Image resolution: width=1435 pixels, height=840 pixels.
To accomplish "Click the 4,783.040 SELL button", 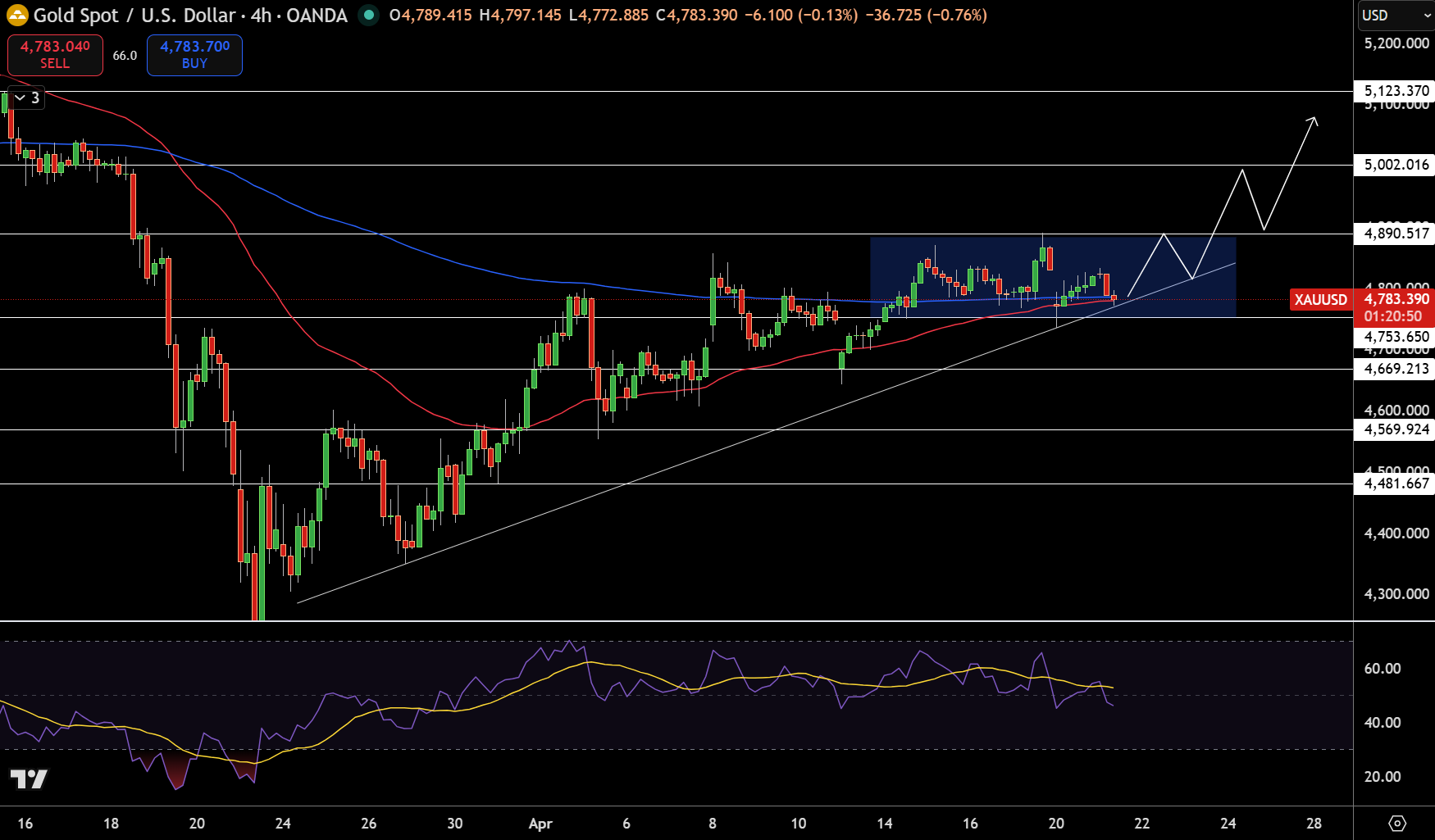I will pos(55,55).
